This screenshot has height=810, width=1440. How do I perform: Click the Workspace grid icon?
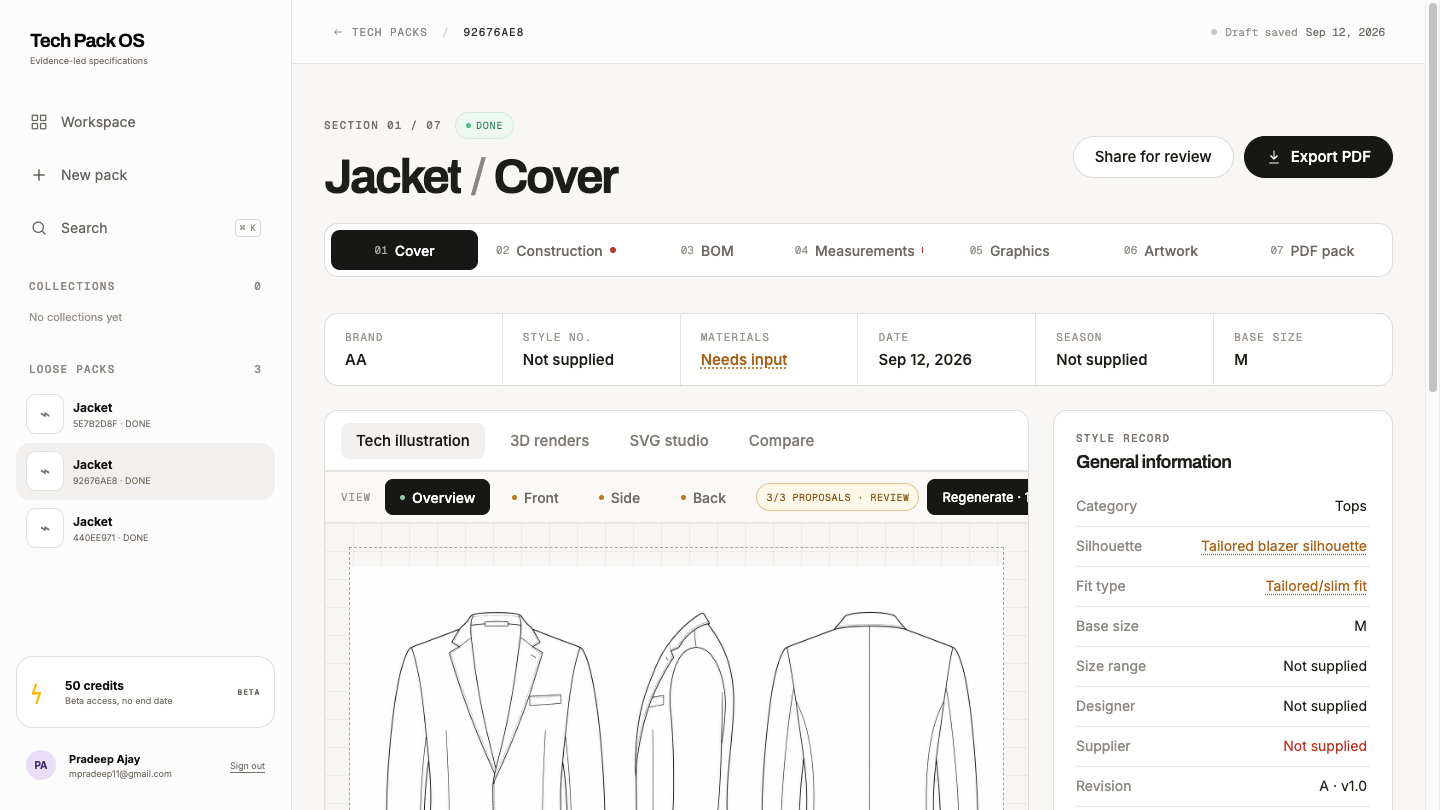pos(39,122)
